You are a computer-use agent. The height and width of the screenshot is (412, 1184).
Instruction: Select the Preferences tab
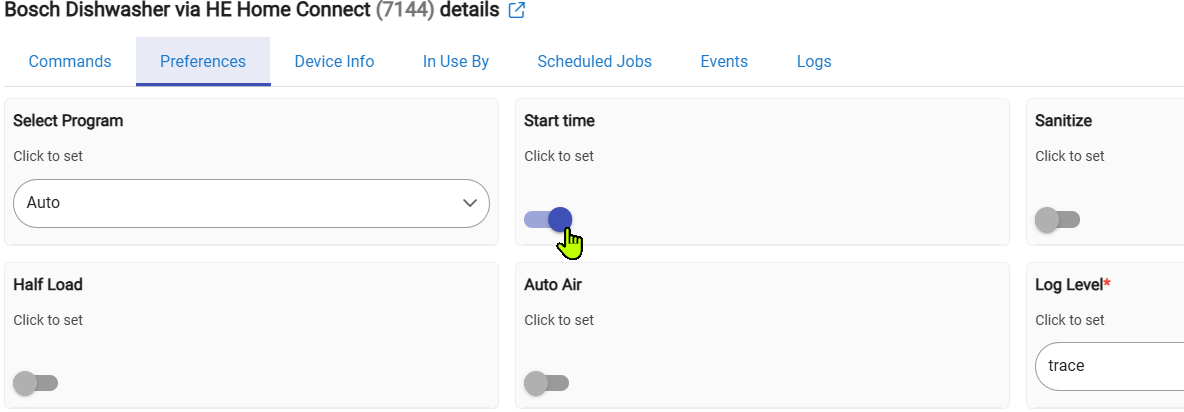203,62
